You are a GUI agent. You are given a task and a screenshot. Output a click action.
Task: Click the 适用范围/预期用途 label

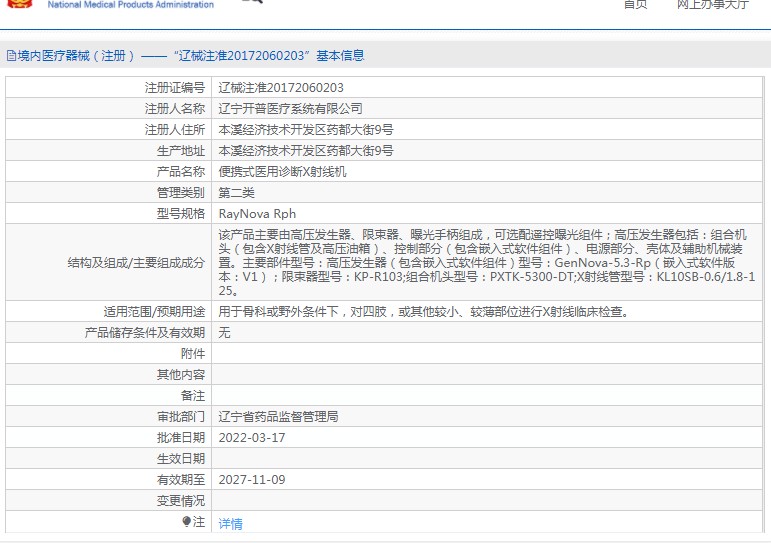[x=154, y=311]
